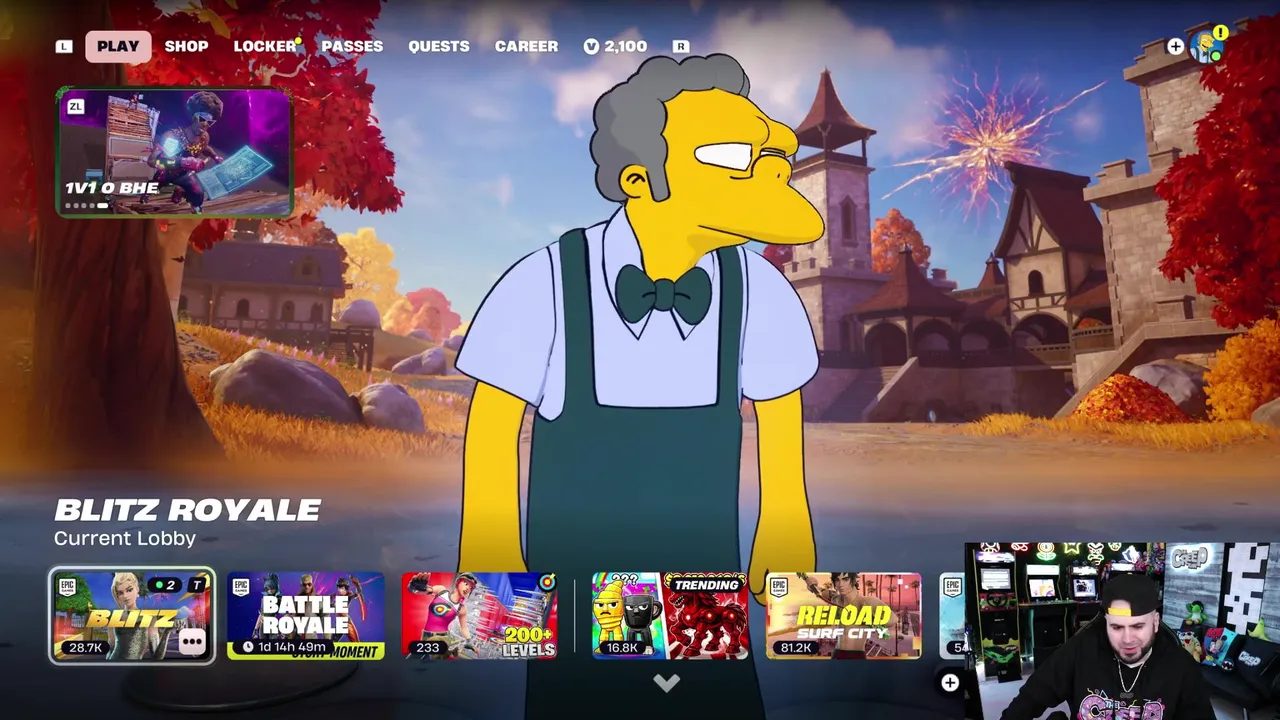Go to the PASSES tab

[352, 46]
